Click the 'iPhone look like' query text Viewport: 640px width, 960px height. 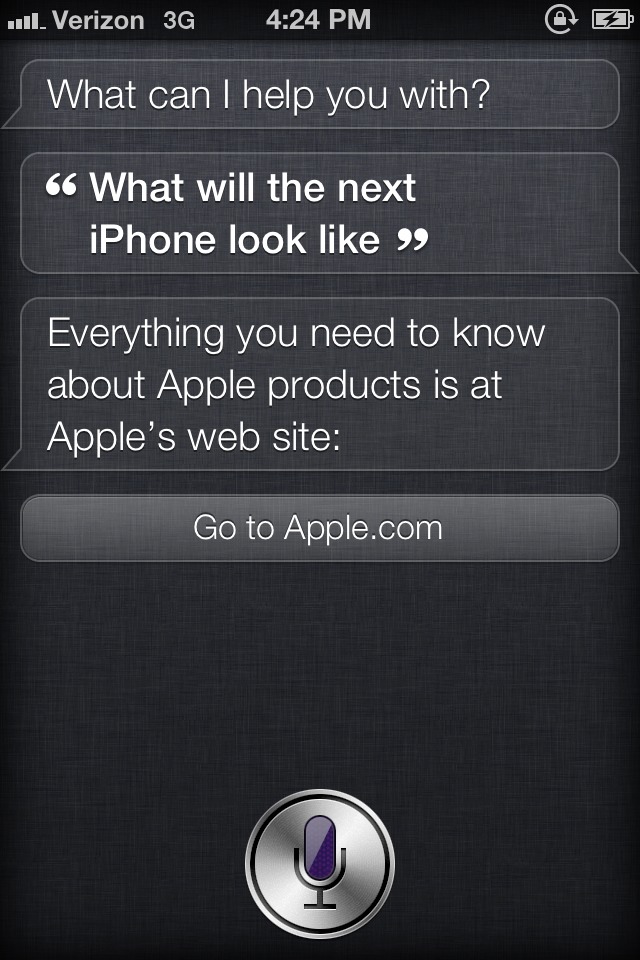[235, 239]
